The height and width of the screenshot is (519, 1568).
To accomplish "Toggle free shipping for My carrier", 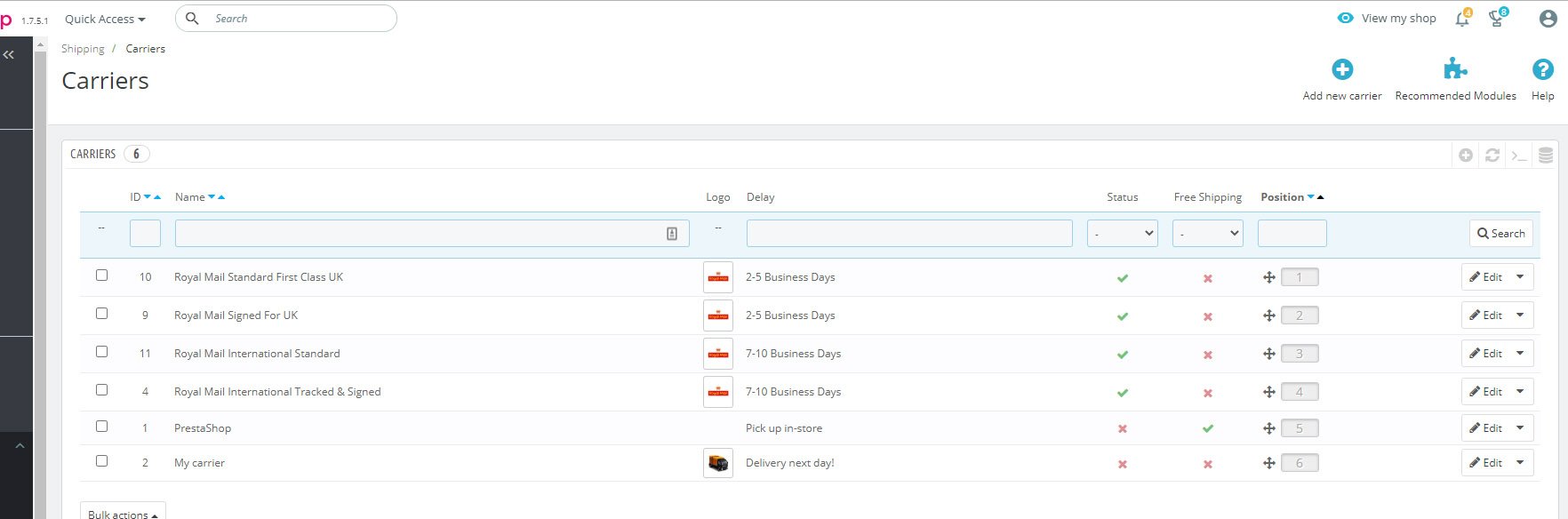I will click(1208, 464).
